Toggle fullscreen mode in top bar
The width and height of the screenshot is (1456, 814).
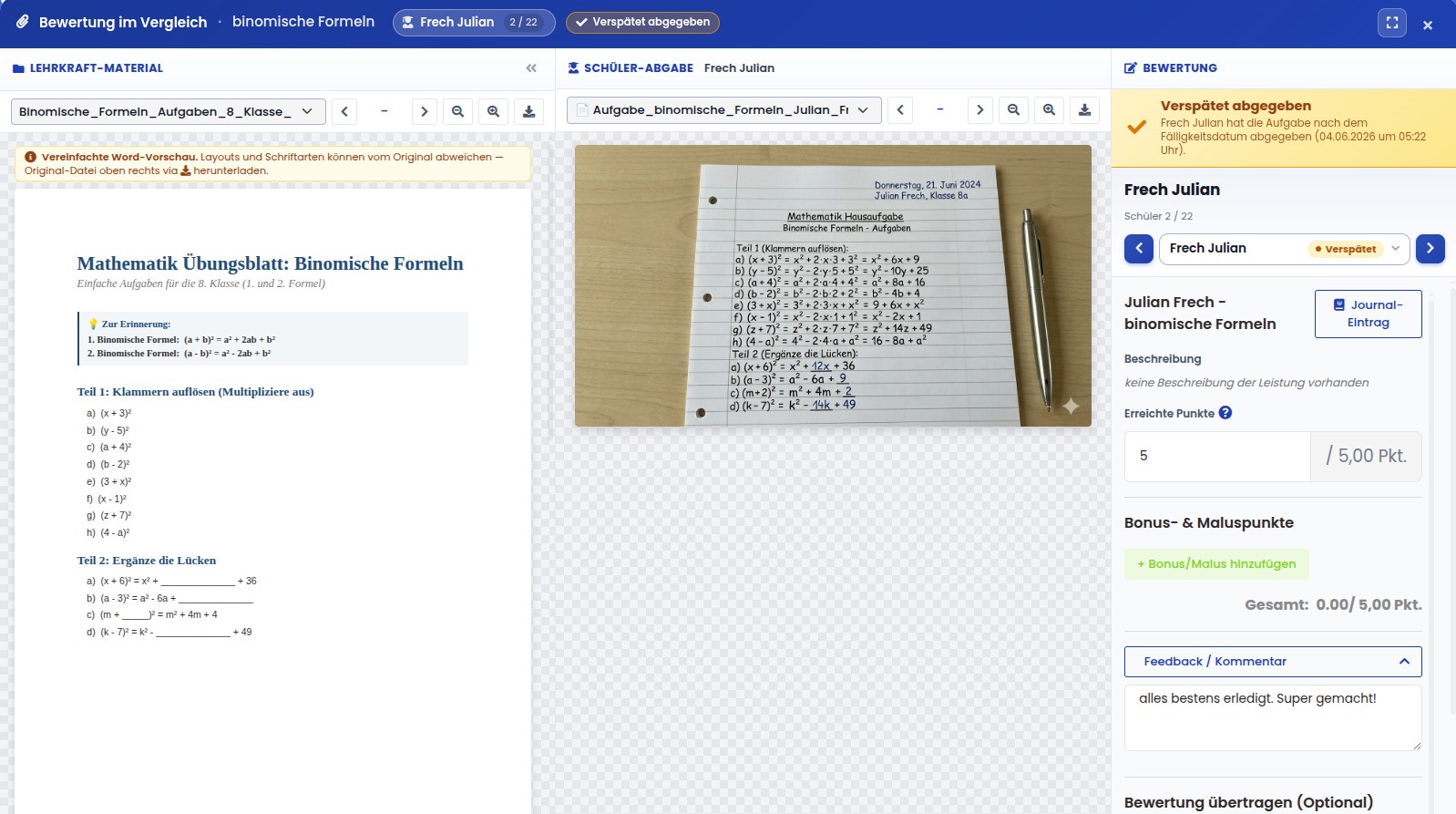coord(1392,23)
